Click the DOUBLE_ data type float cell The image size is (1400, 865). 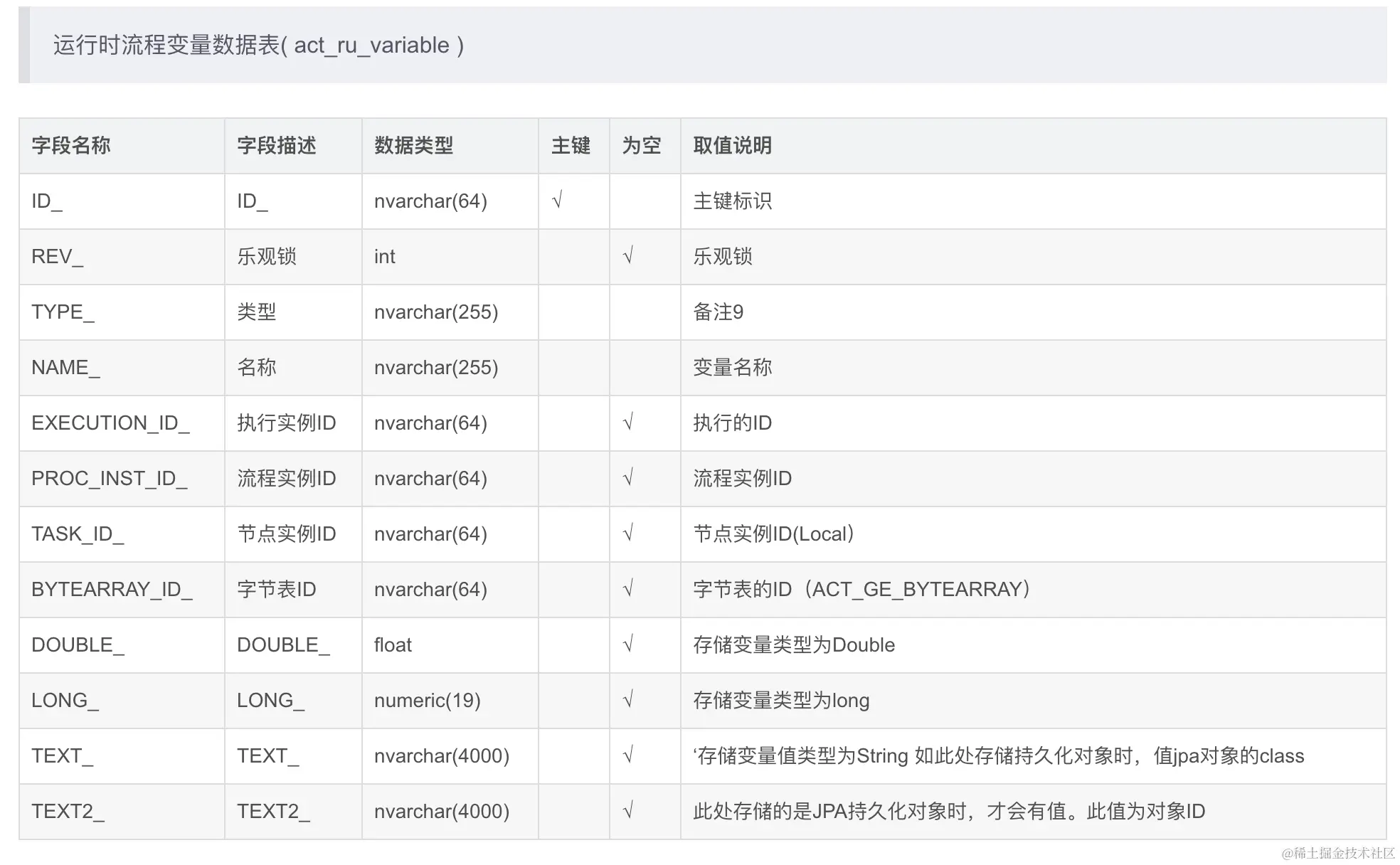[x=393, y=644]
